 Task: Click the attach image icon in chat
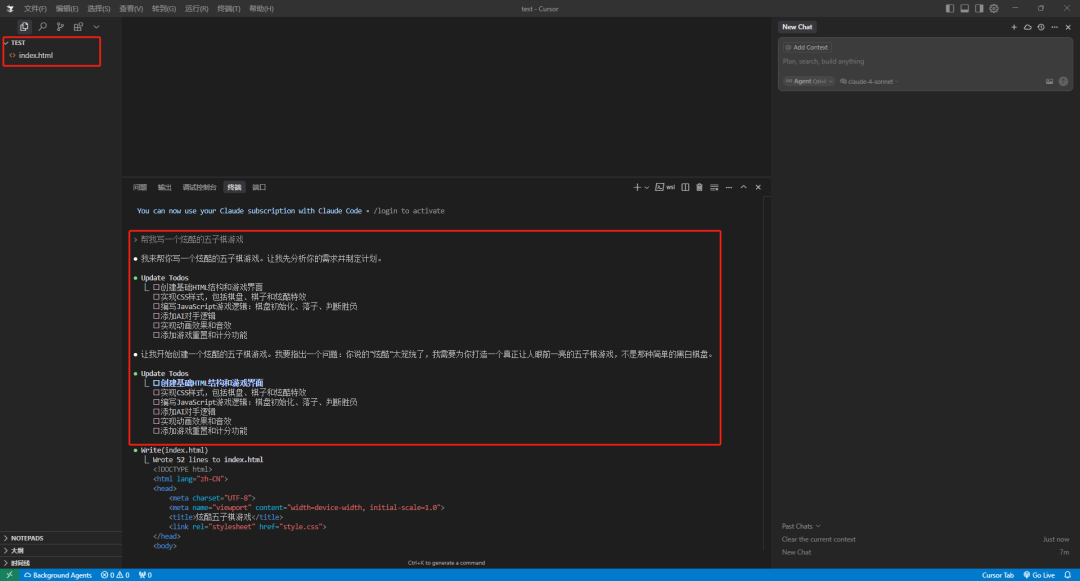1049,81
